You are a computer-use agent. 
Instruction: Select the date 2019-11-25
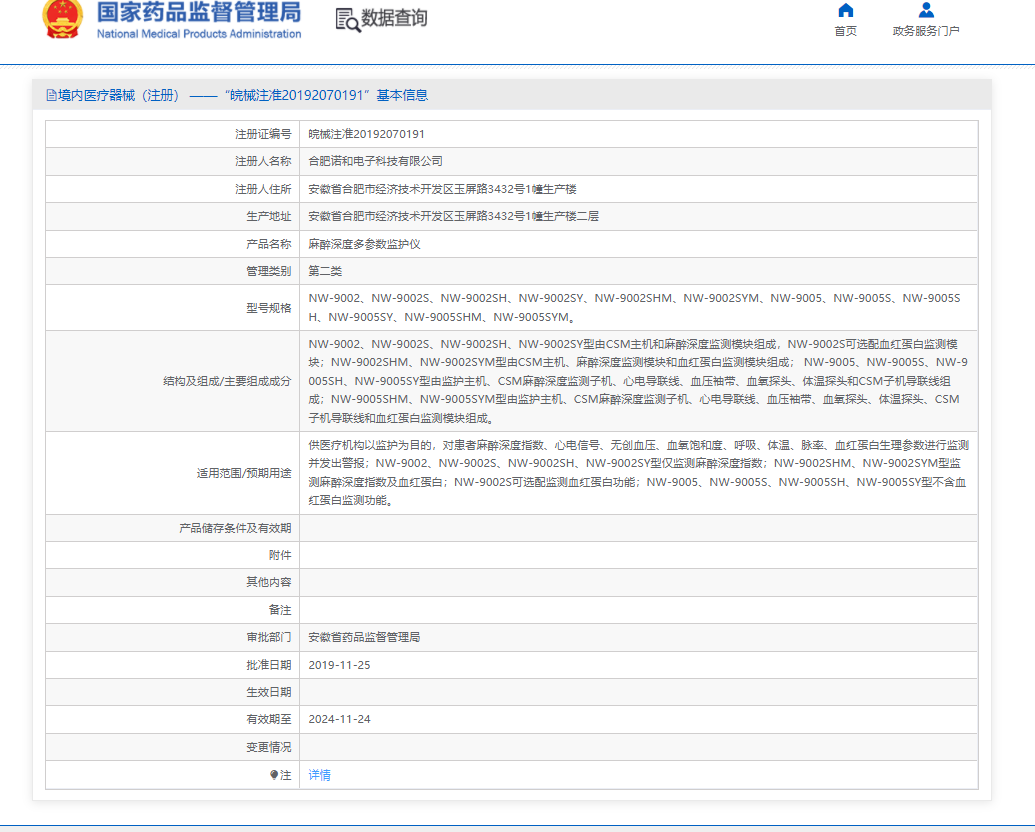click(339, 665)
